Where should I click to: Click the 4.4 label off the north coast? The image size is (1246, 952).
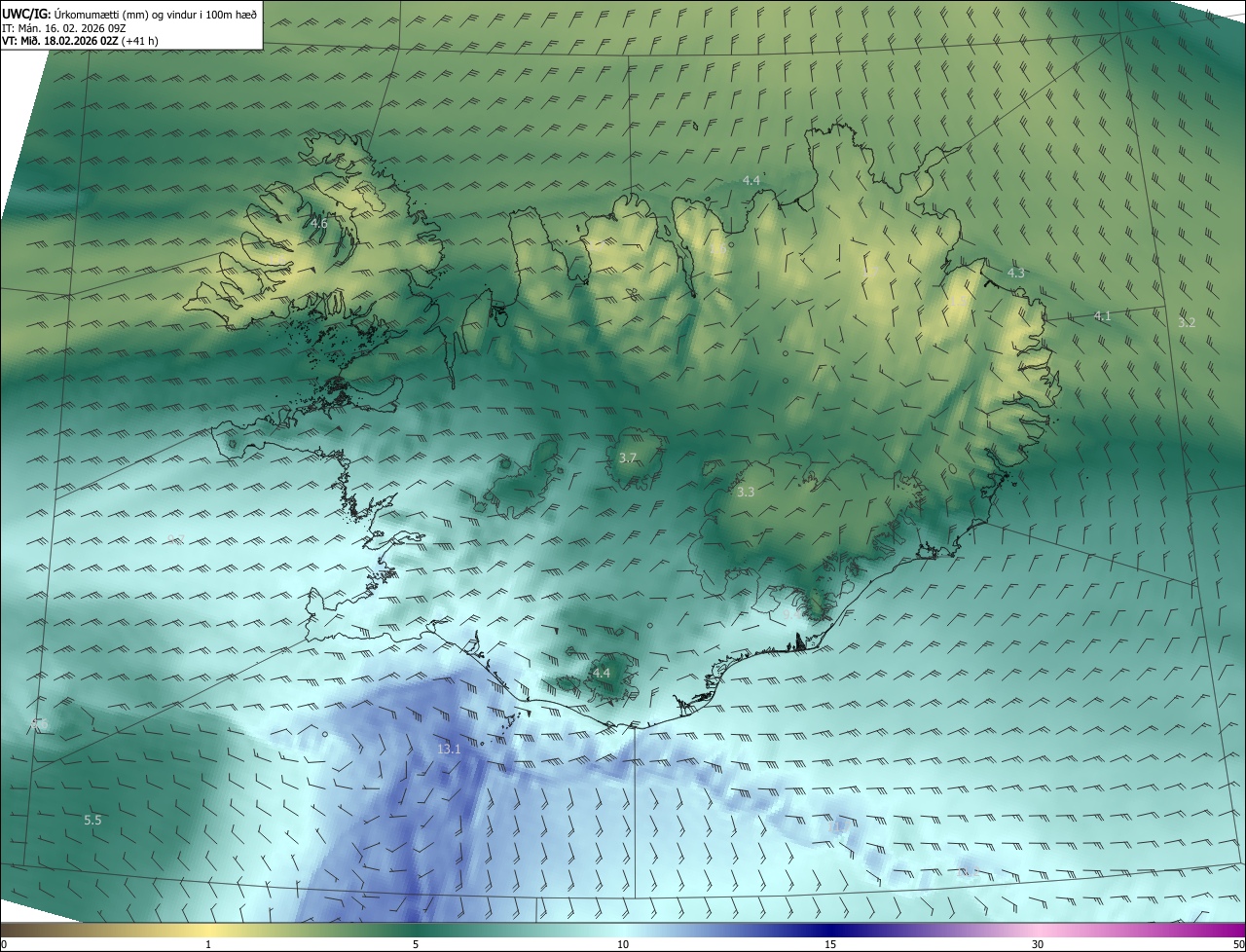tap(751, 181)
